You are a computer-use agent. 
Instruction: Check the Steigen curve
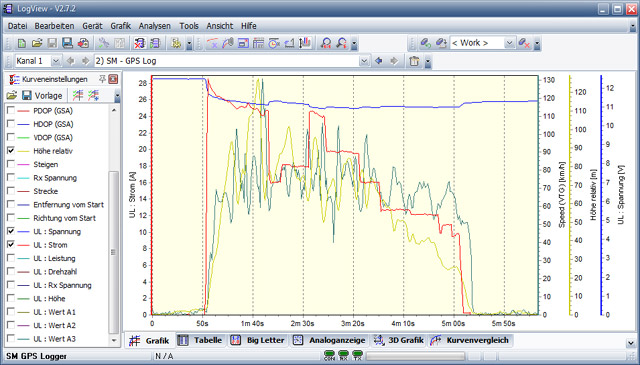tap(11, 164)
